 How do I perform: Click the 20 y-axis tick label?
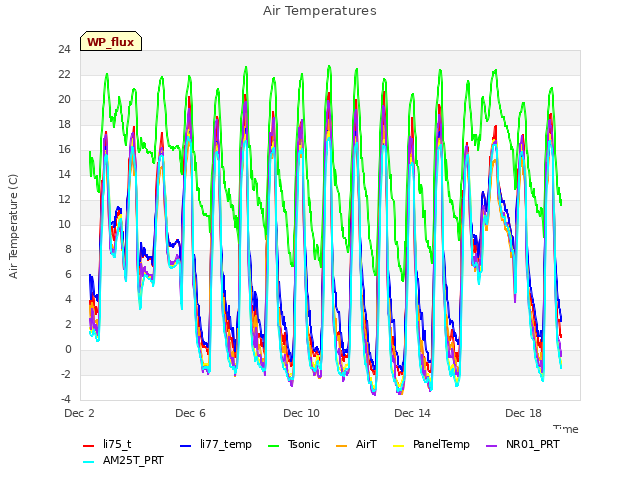click(x=64, y=100)
